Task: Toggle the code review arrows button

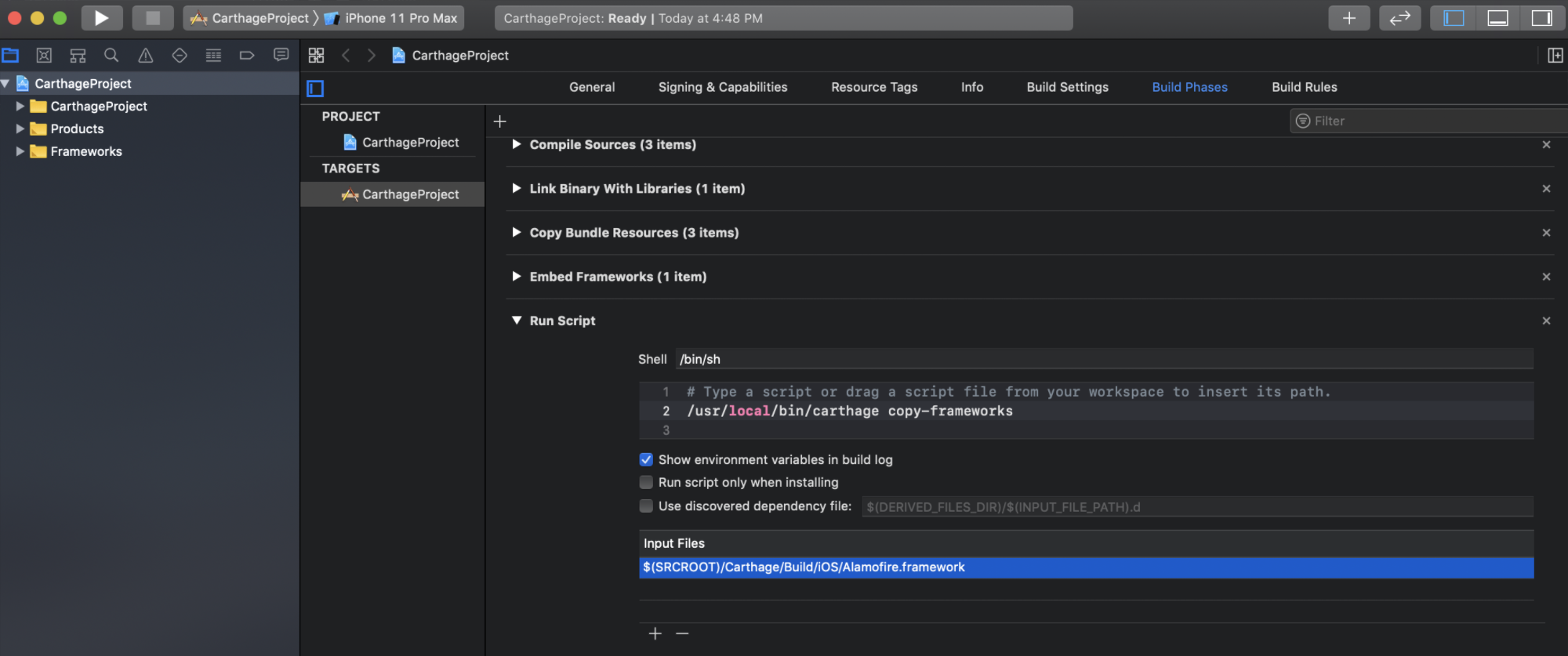Action: [x=1399, y=18]
